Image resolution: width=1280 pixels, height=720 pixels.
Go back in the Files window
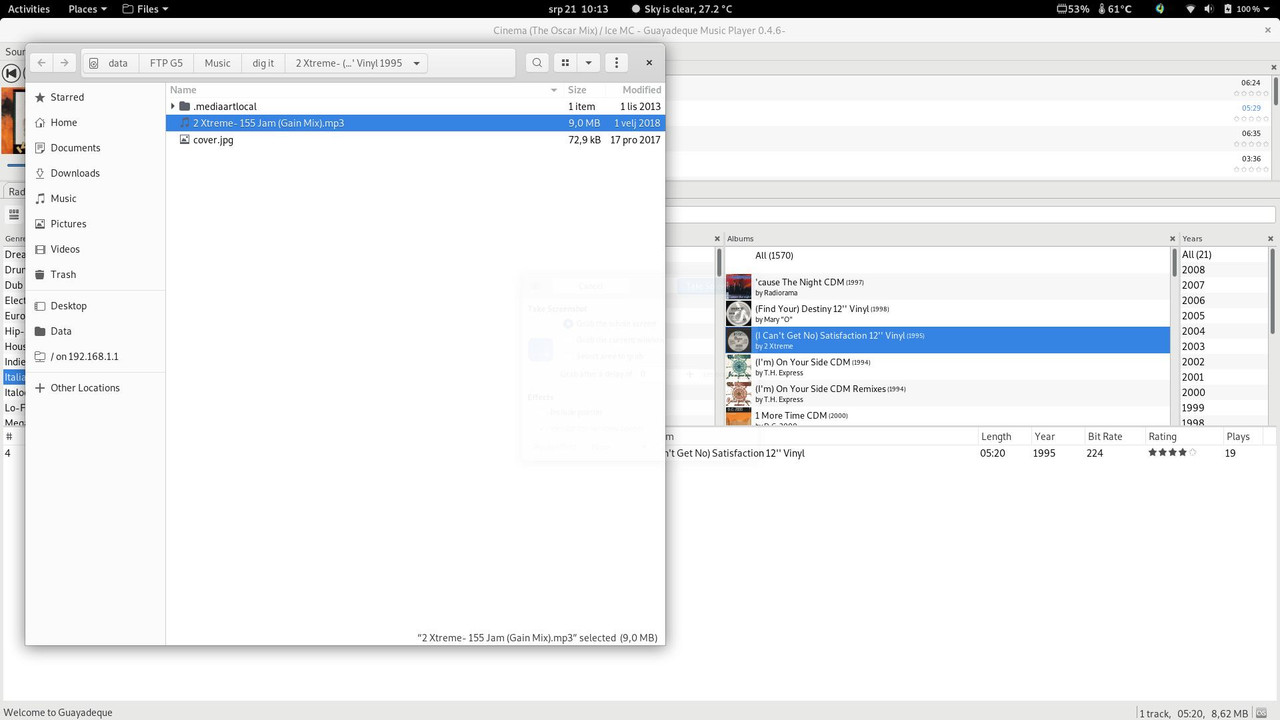(41, 62)
